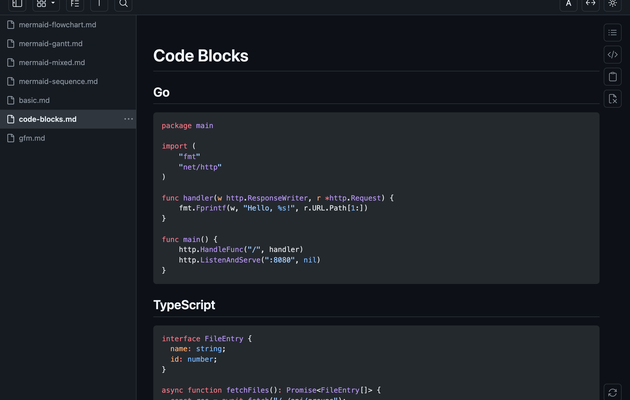The height and width of the screenshot is (400, 630).
Task: Click the 'func main() {' line
Action: [x=189, y=239]
